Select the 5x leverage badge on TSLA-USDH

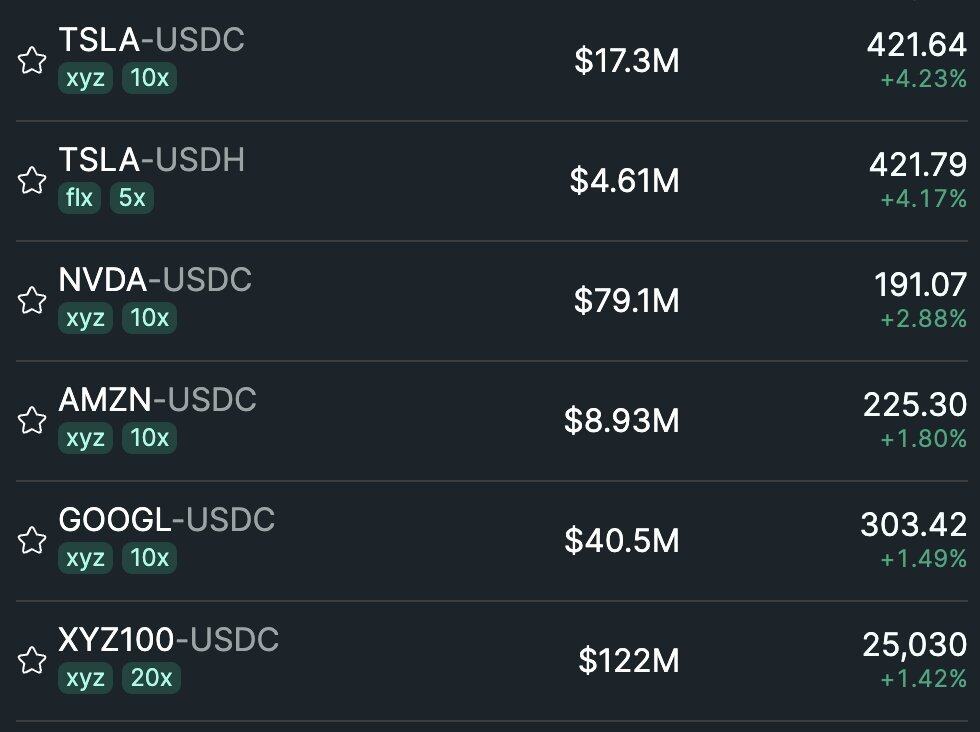point(132,198)
